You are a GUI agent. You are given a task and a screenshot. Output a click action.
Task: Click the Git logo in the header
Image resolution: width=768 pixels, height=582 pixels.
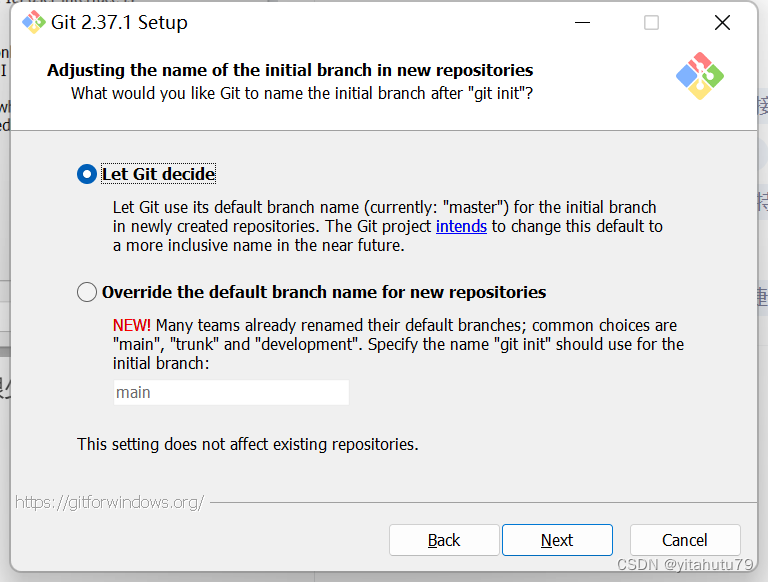tap(699, 76)
